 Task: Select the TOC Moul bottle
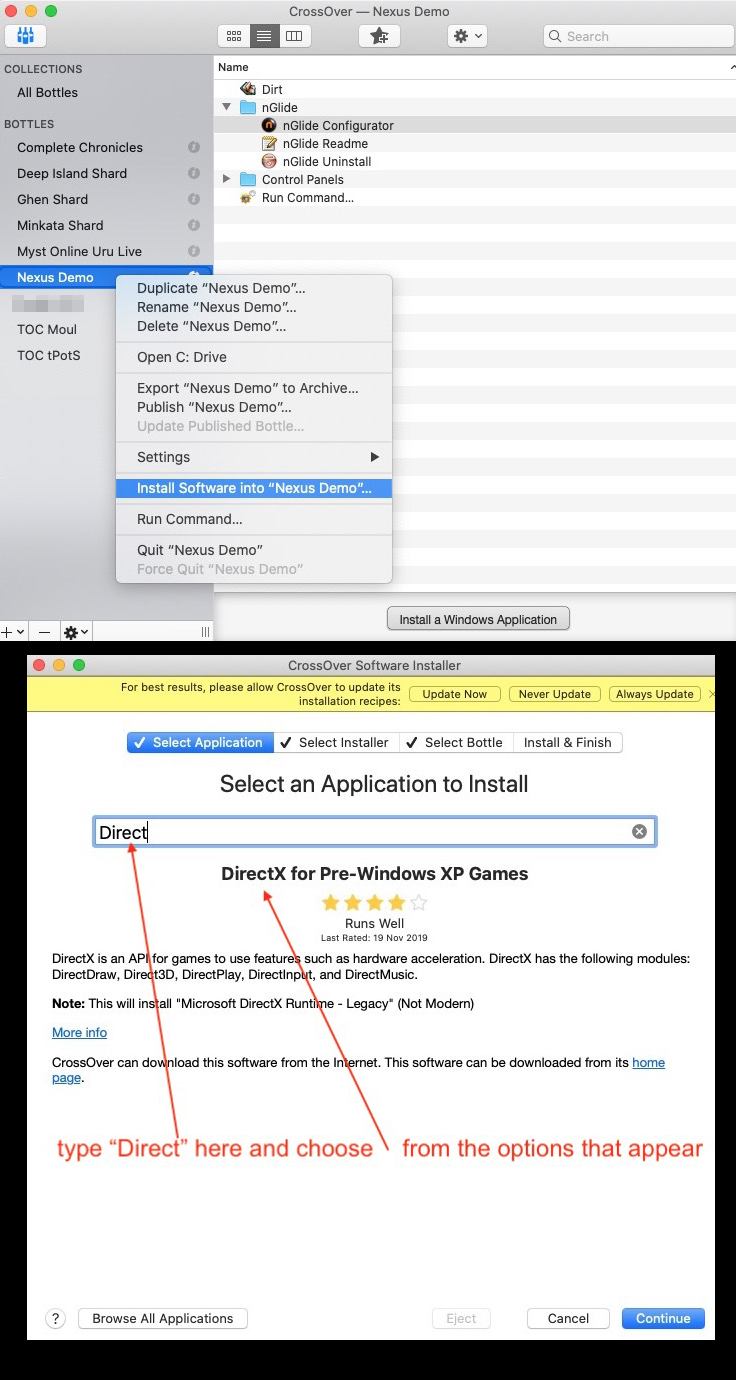(x=47, y=329)
